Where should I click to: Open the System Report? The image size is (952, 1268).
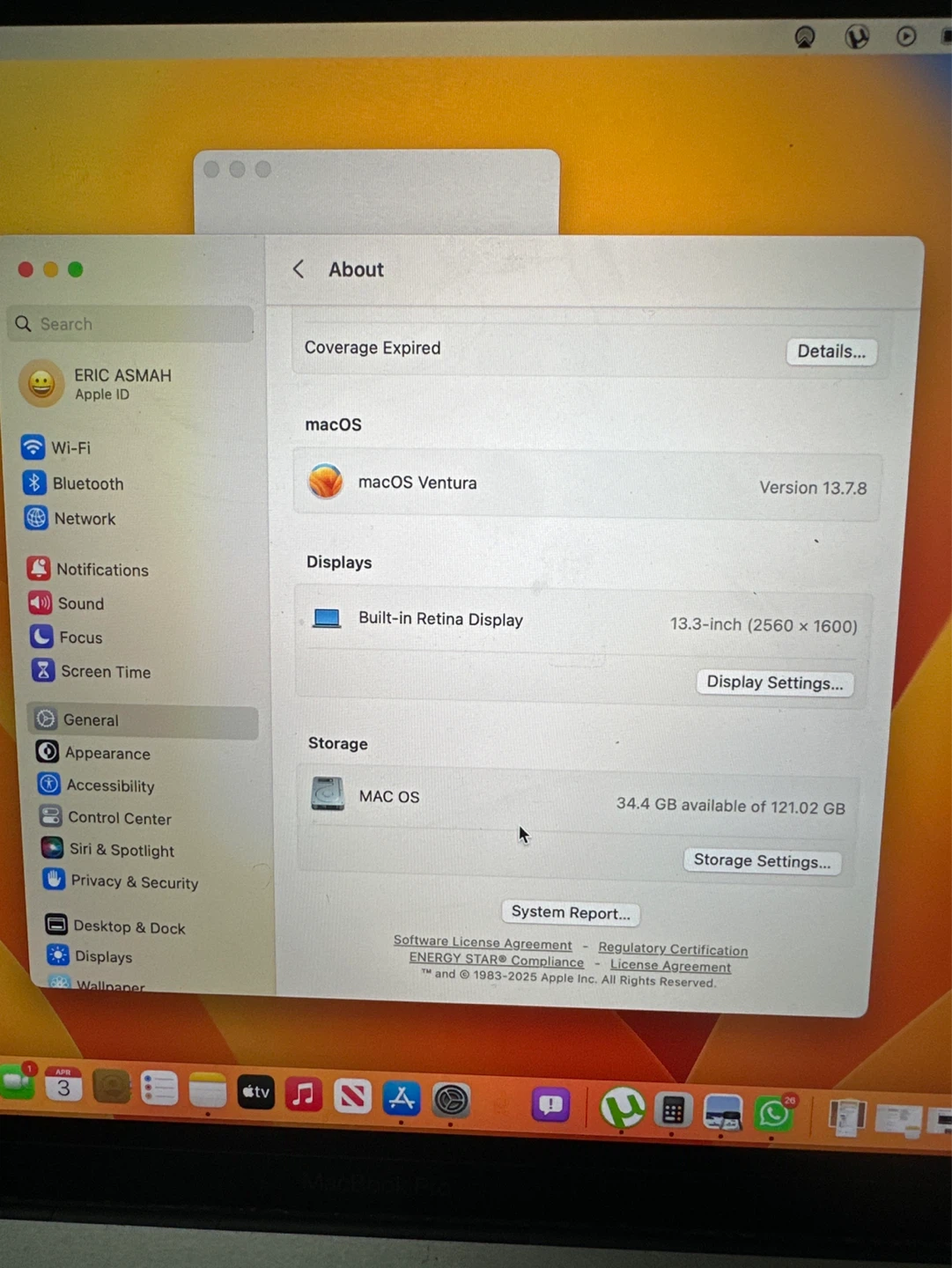point(570,913)
